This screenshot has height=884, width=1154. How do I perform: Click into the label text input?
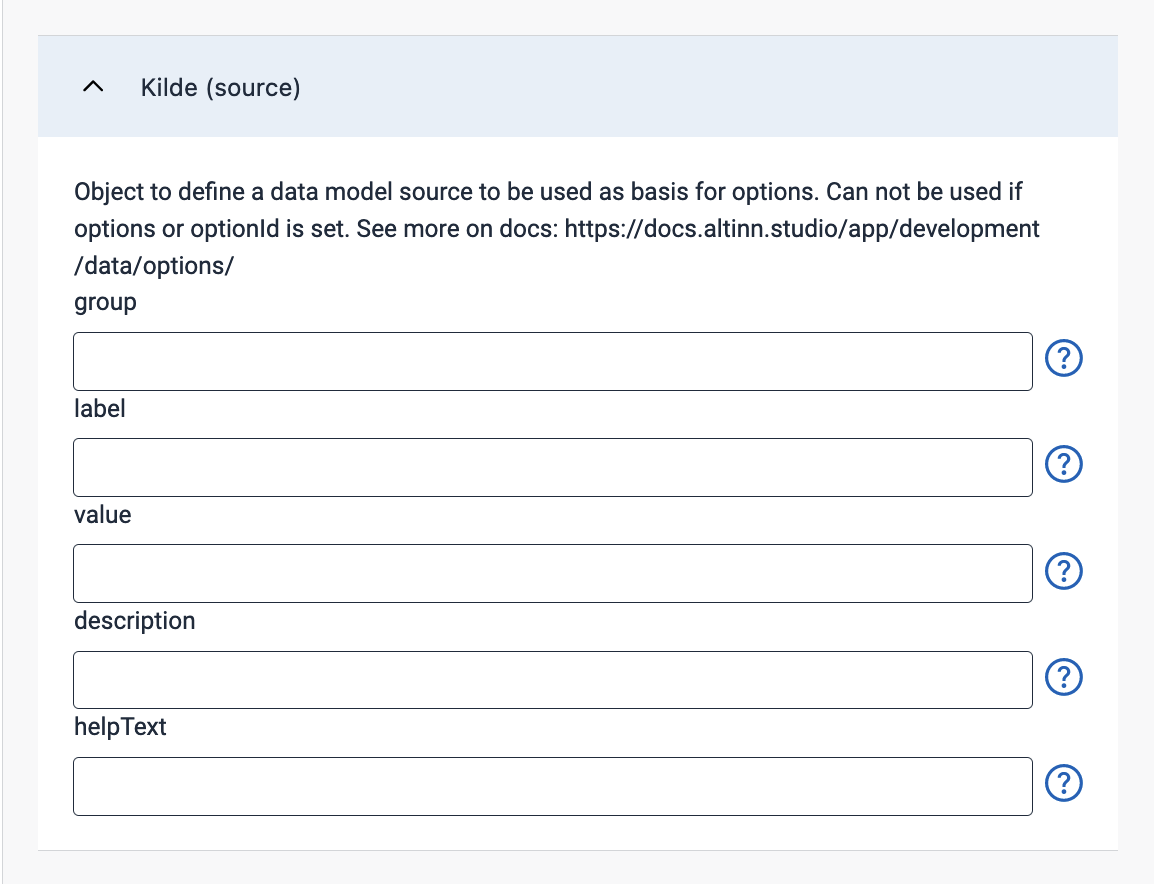coord(553,467)
